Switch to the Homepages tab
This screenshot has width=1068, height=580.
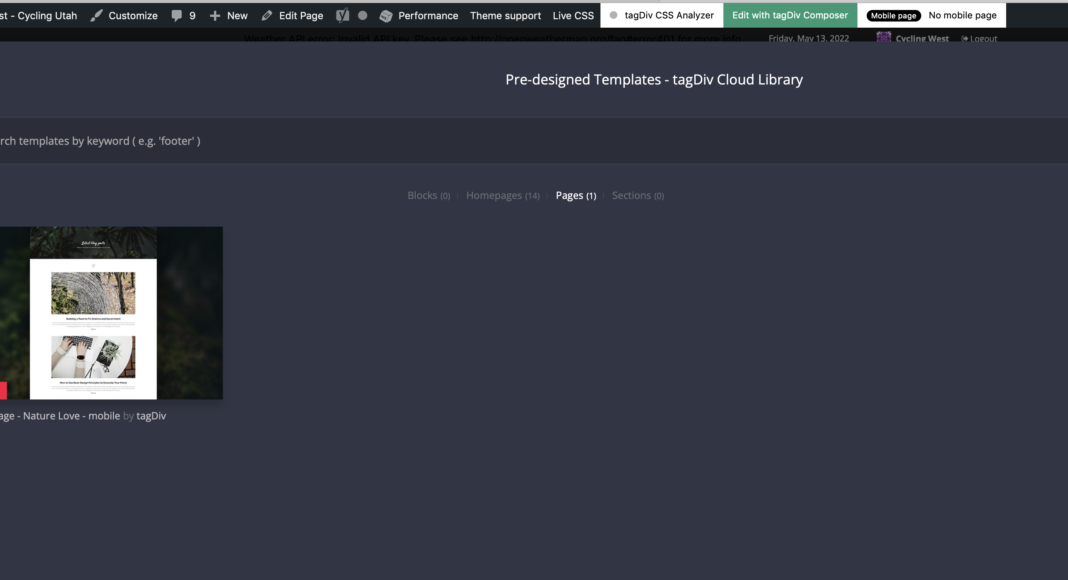[502, 196]
